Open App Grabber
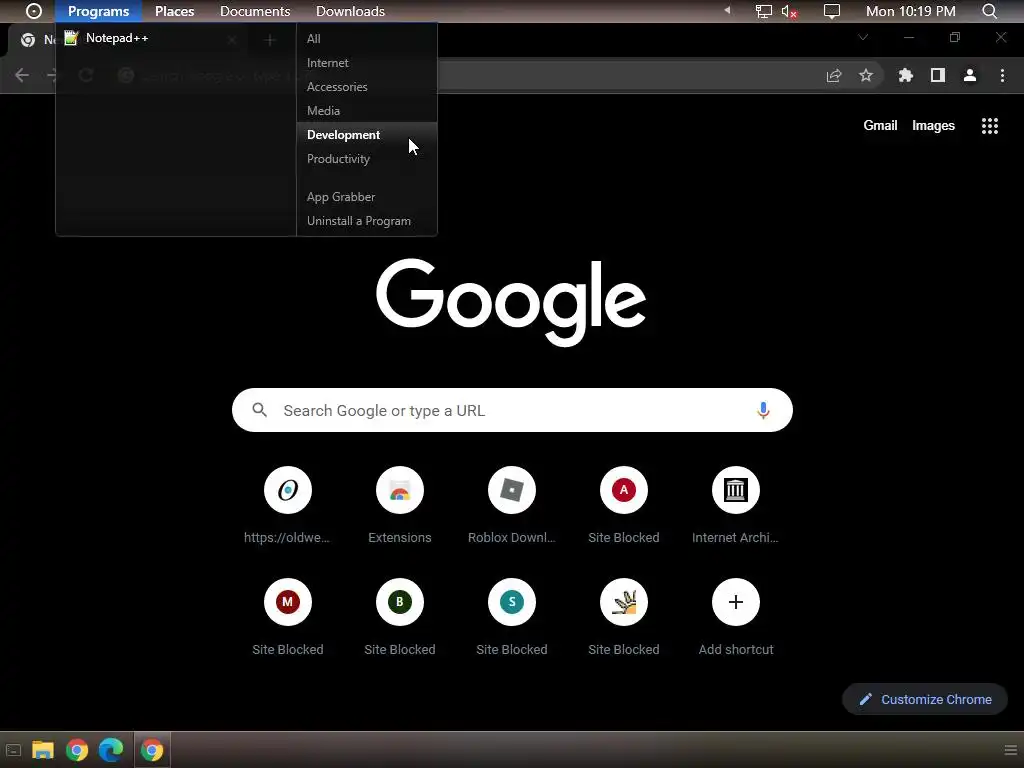The width and height of the screenshot is (1024, 768). click(x=341, y=197)
